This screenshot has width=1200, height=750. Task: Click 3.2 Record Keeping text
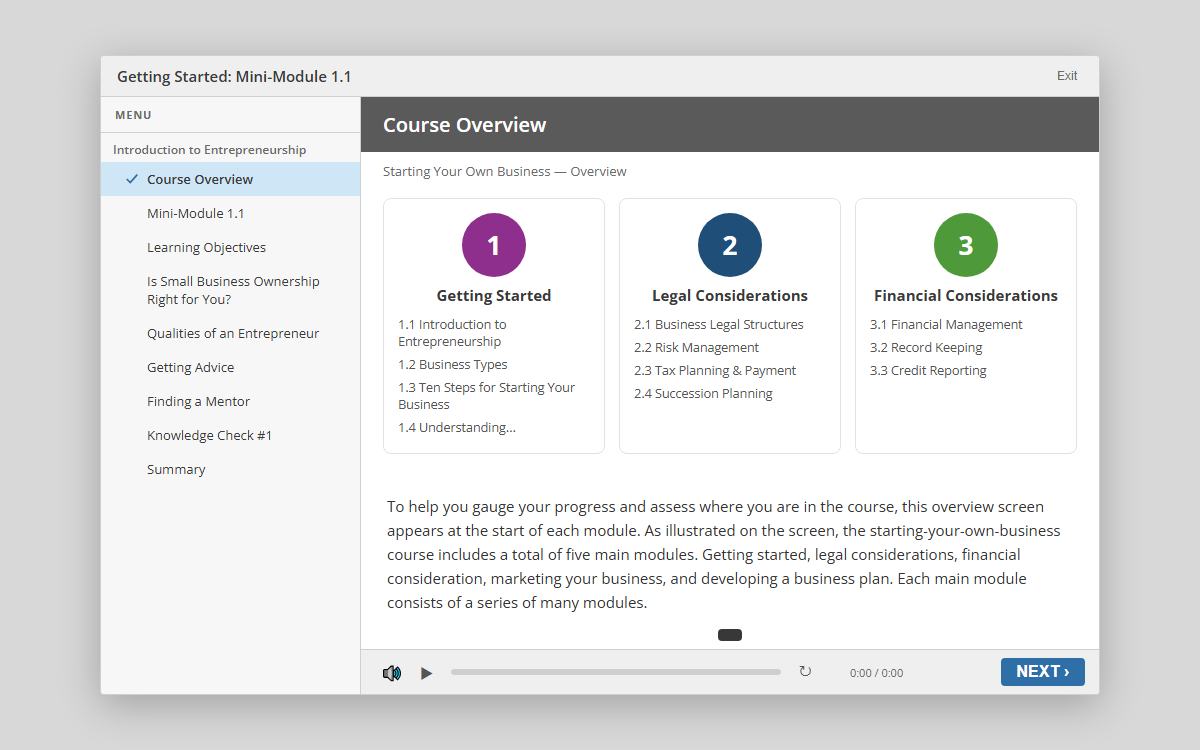926,347
